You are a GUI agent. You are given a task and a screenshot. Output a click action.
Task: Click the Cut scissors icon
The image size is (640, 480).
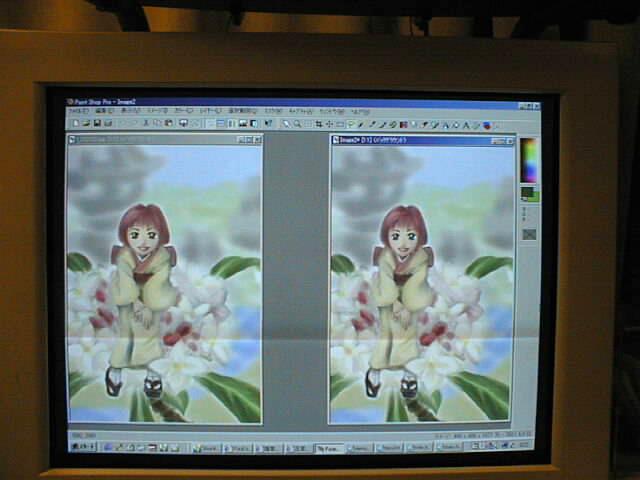point(146,123)
